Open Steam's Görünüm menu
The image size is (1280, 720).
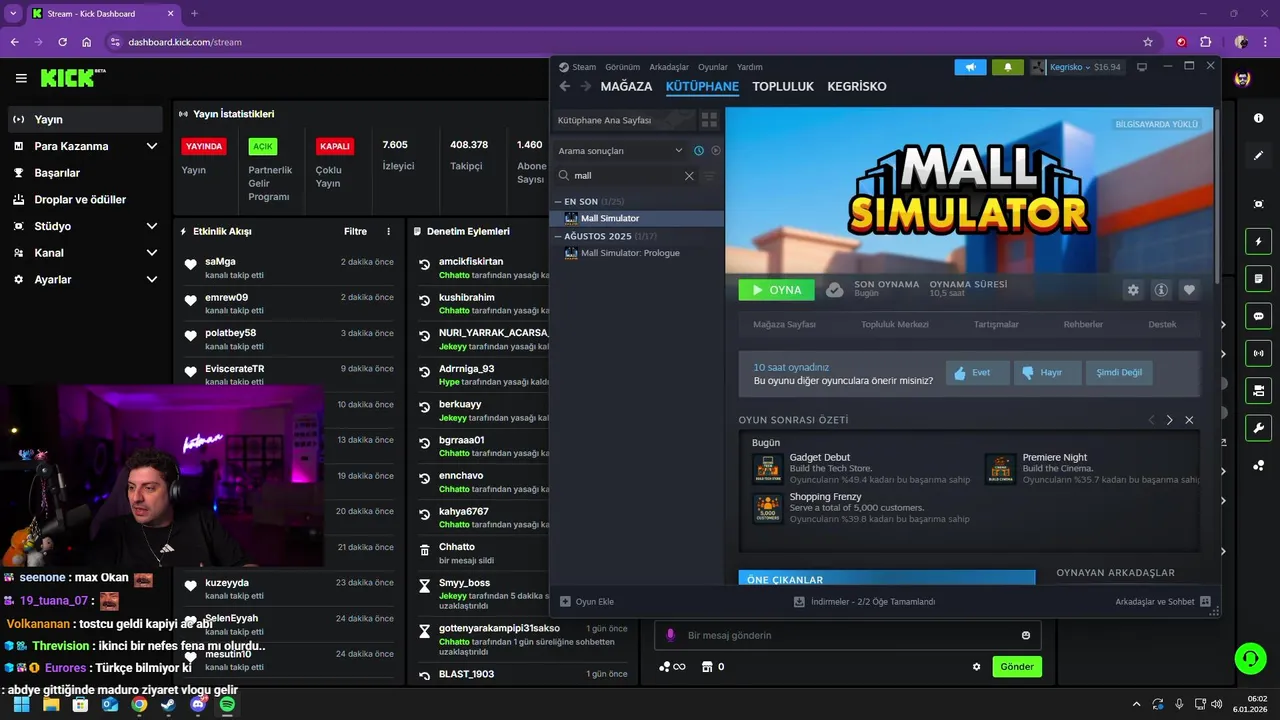tap(622, 67)
